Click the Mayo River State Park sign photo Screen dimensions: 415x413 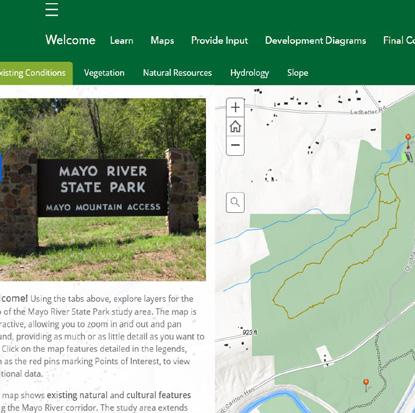103,189
